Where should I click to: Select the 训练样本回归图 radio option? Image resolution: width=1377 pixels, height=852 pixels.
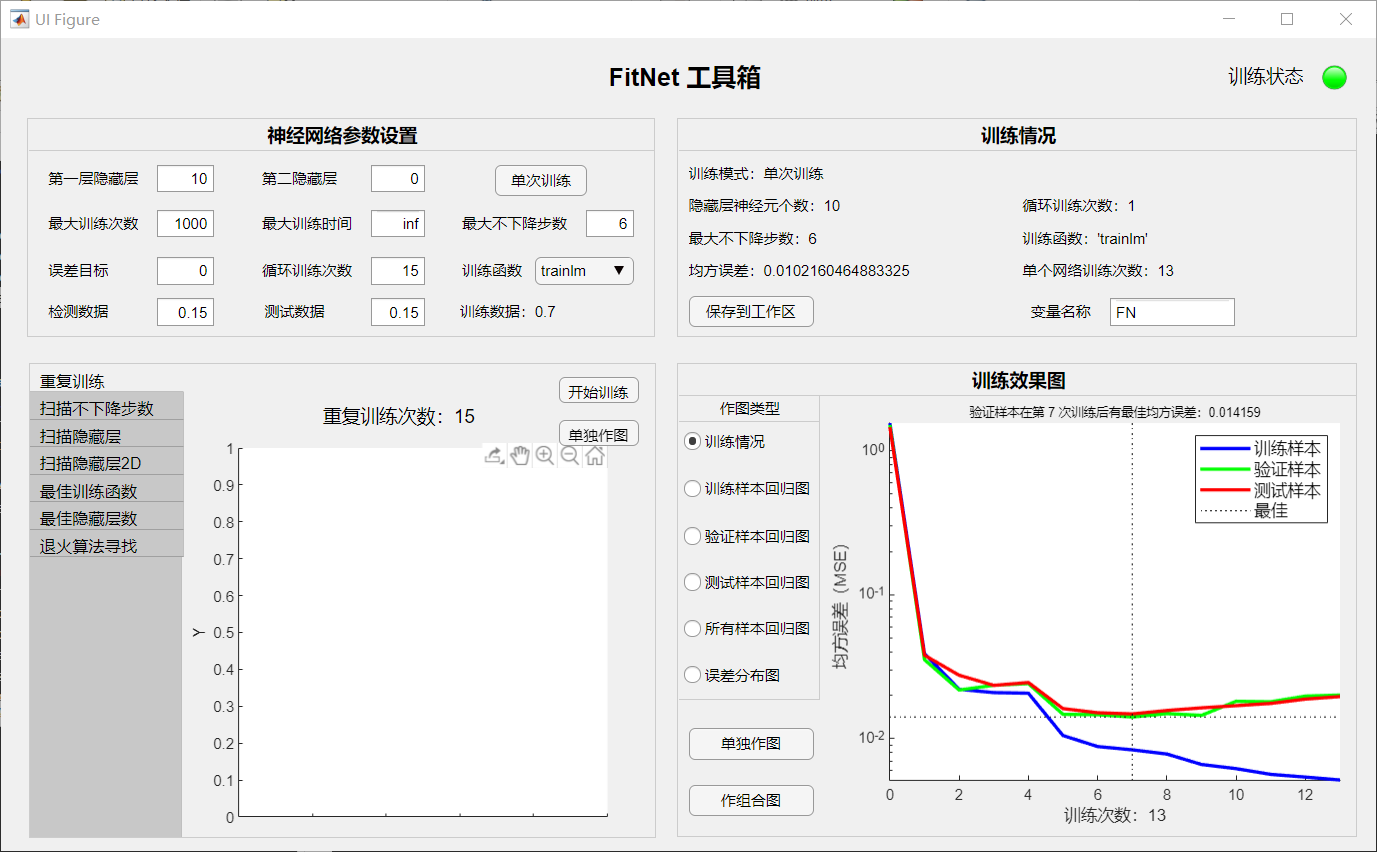[x=692, y=489]
